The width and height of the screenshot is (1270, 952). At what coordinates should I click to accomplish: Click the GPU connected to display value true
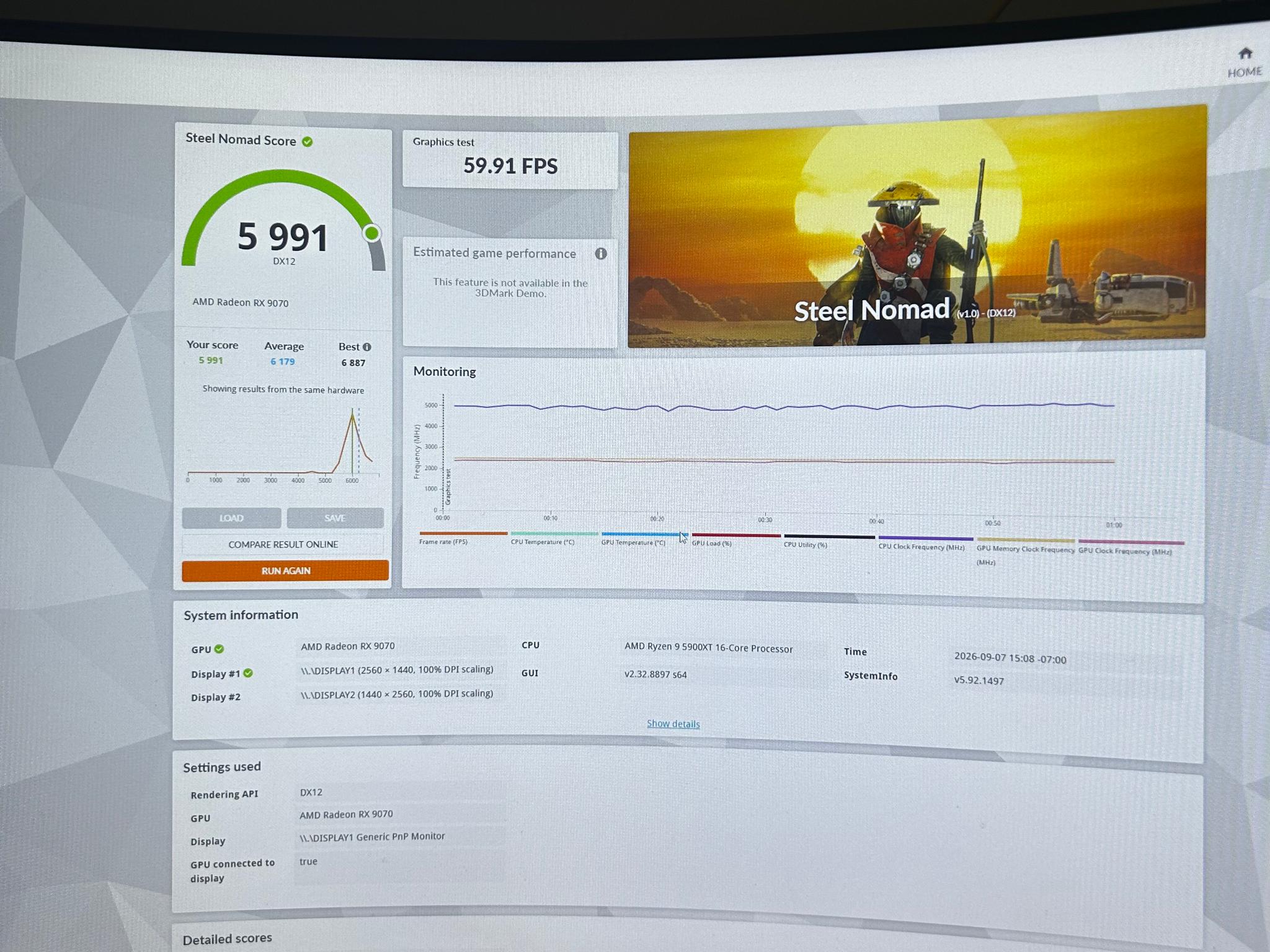[x=308, y=862]
